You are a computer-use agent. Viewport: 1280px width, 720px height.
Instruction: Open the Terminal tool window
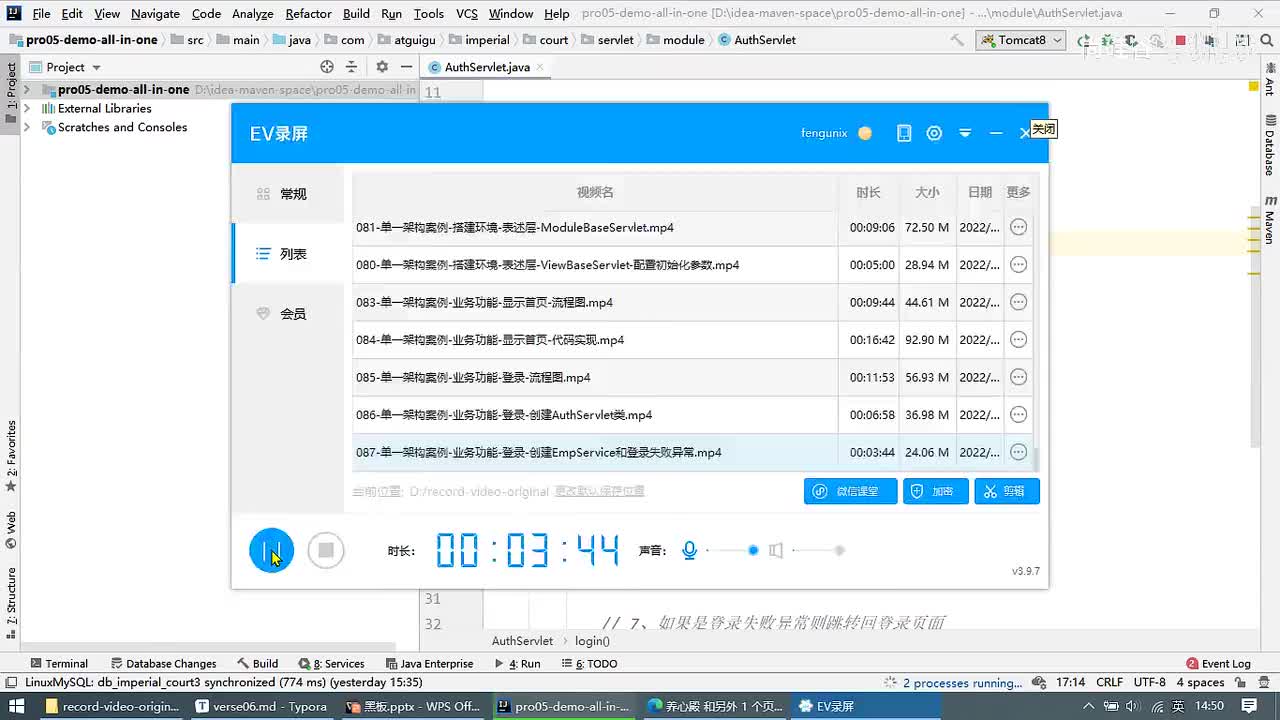pos(59,663)
